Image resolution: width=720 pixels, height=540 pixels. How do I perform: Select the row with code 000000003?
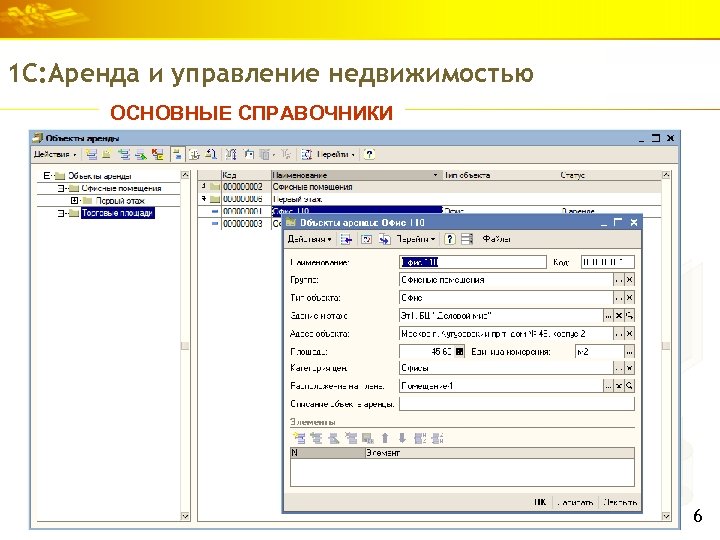[x=240, y=224]
